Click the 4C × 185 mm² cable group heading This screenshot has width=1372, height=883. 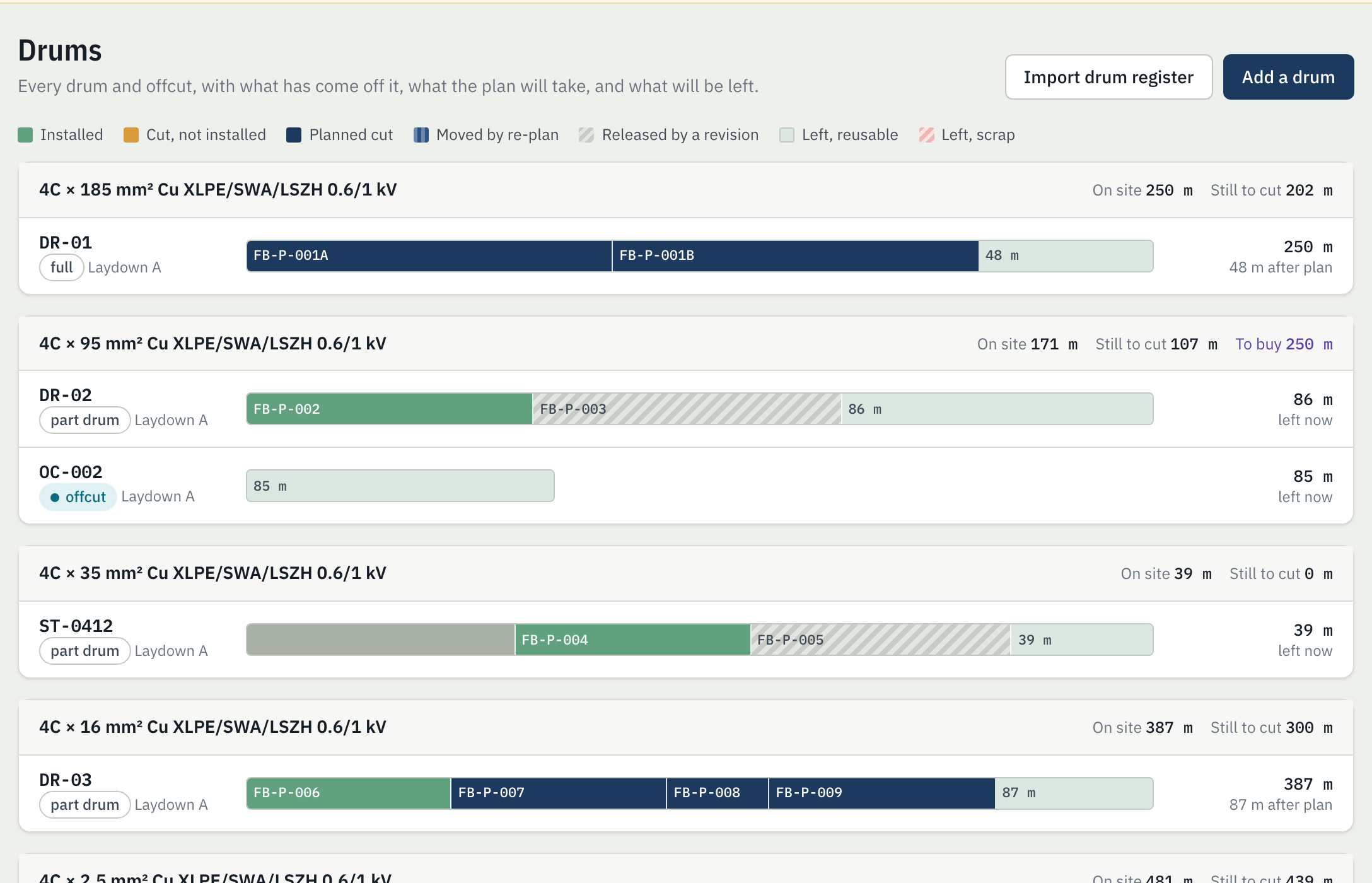218,190
